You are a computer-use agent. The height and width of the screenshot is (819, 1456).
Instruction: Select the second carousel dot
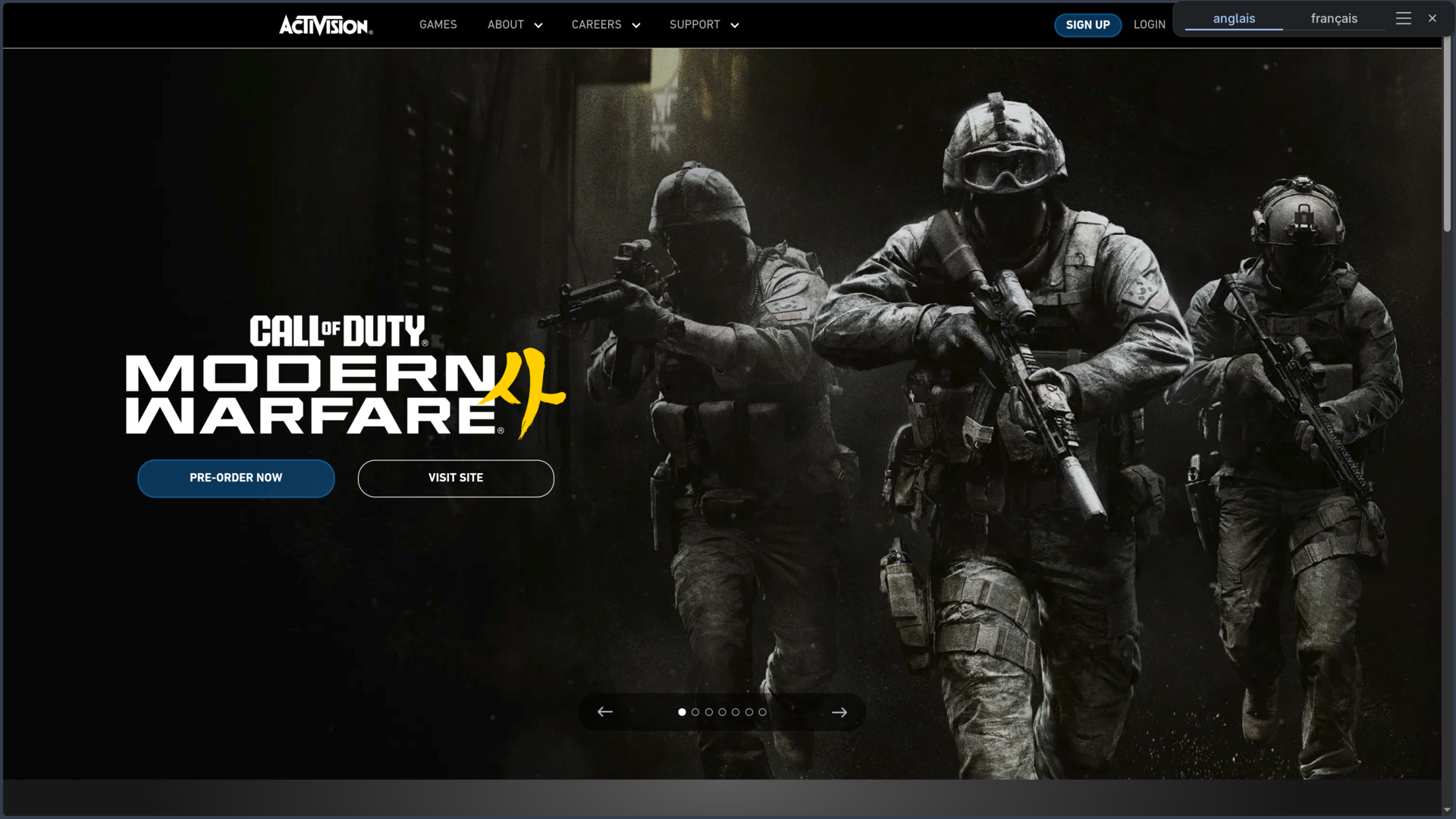point(695,712)
